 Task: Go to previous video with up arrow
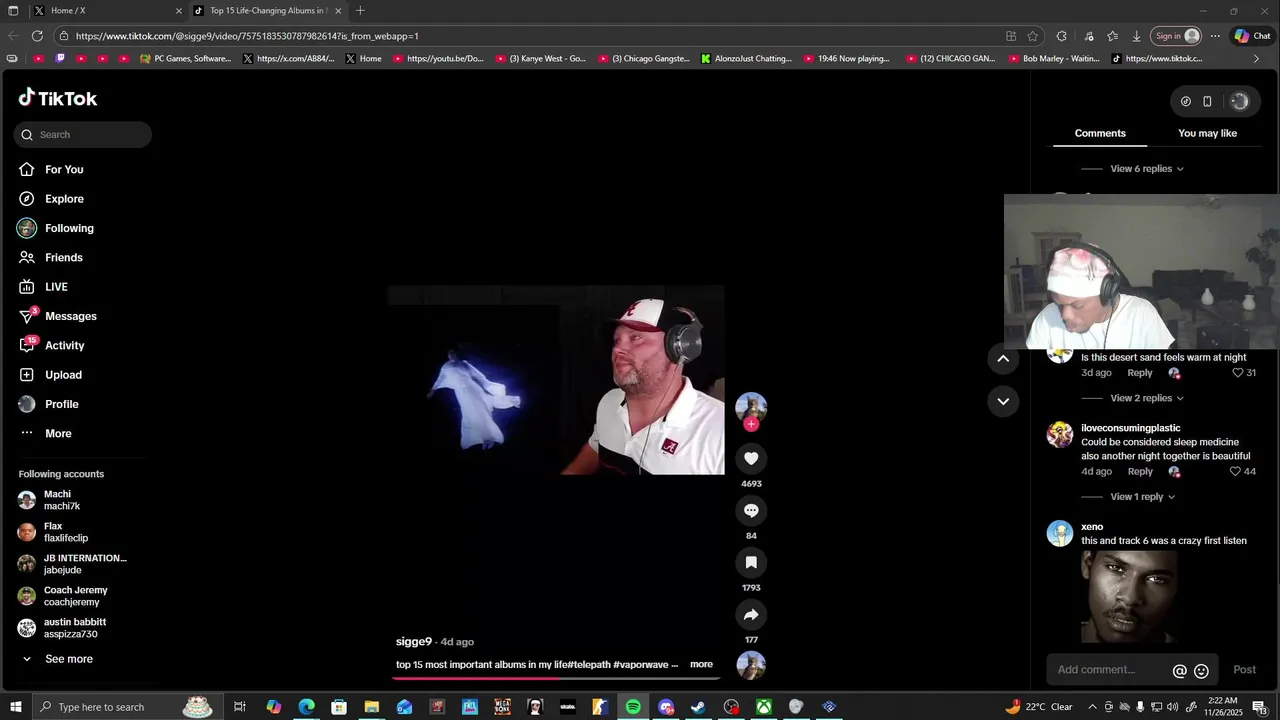pyautogui.click(x=1003, y=358)
